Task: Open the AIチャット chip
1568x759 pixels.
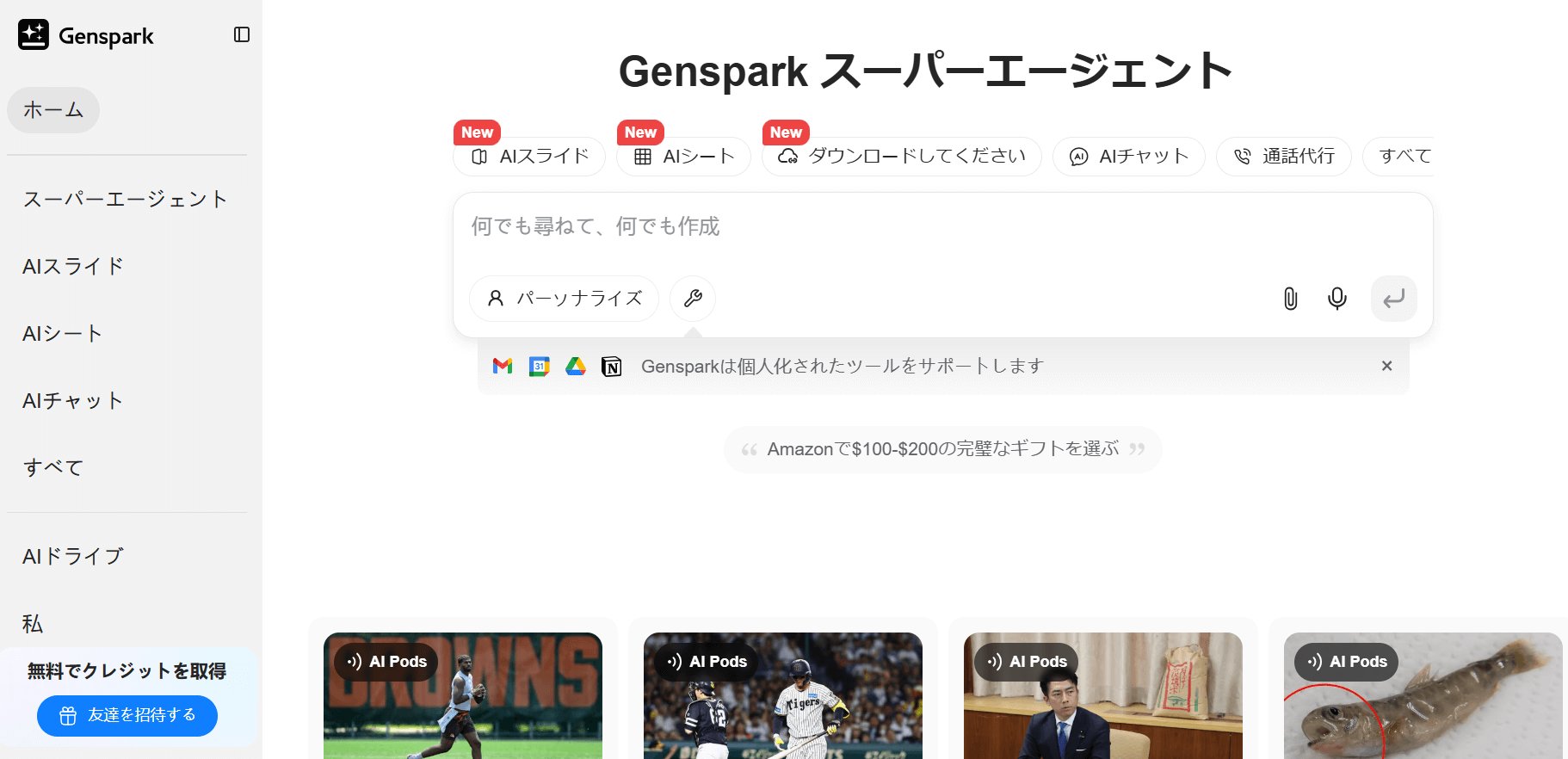Action: 1128,157
